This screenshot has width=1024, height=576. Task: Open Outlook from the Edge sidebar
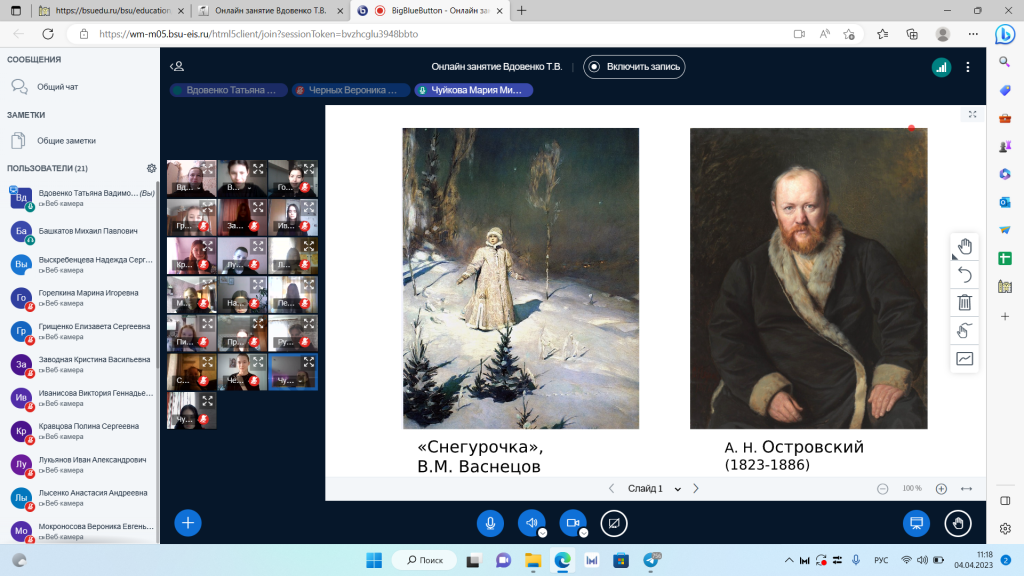(x=1005, y=202)
